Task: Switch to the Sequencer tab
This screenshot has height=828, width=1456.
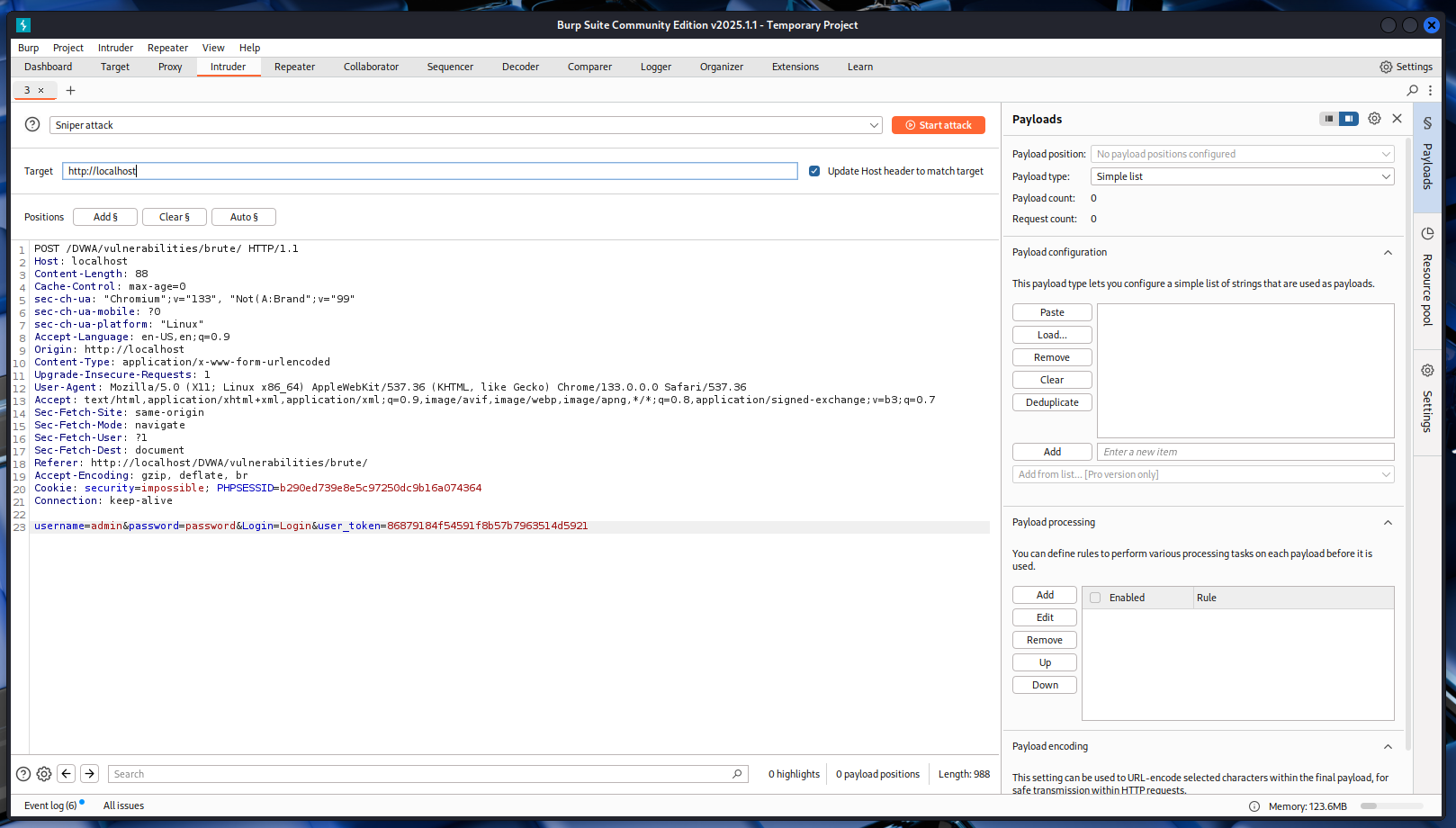Action: [450, 67]
